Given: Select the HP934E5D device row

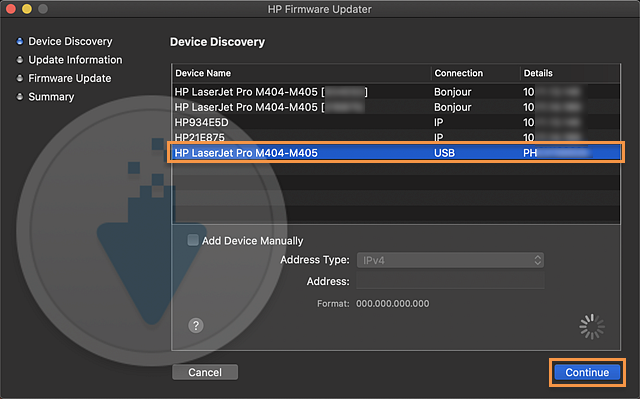Looking at the screenshot, I should (396, 122).
